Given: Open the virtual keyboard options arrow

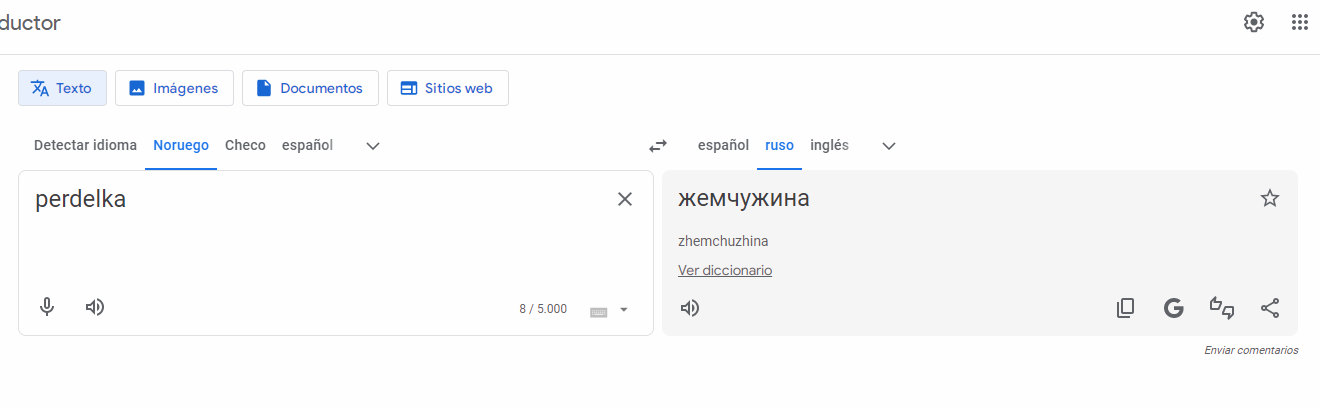Looking at the screenshot, I should pyautogui.click(x=624, y=310).
